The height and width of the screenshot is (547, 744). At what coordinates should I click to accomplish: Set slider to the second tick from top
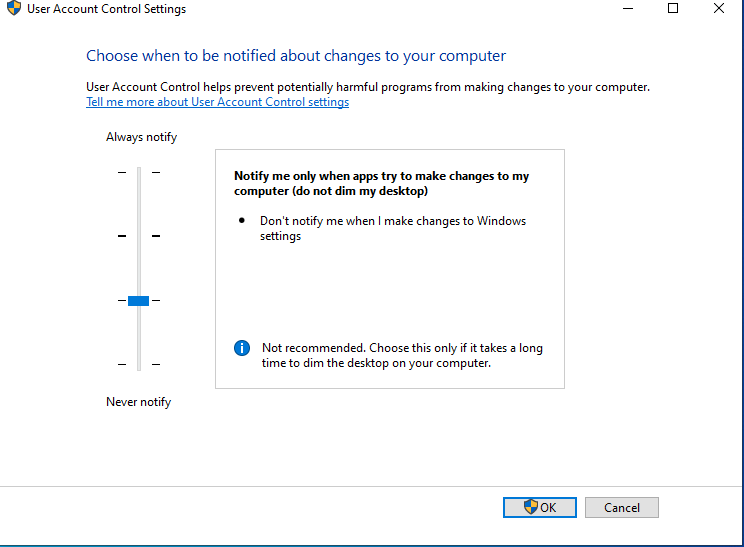point(139,236)
